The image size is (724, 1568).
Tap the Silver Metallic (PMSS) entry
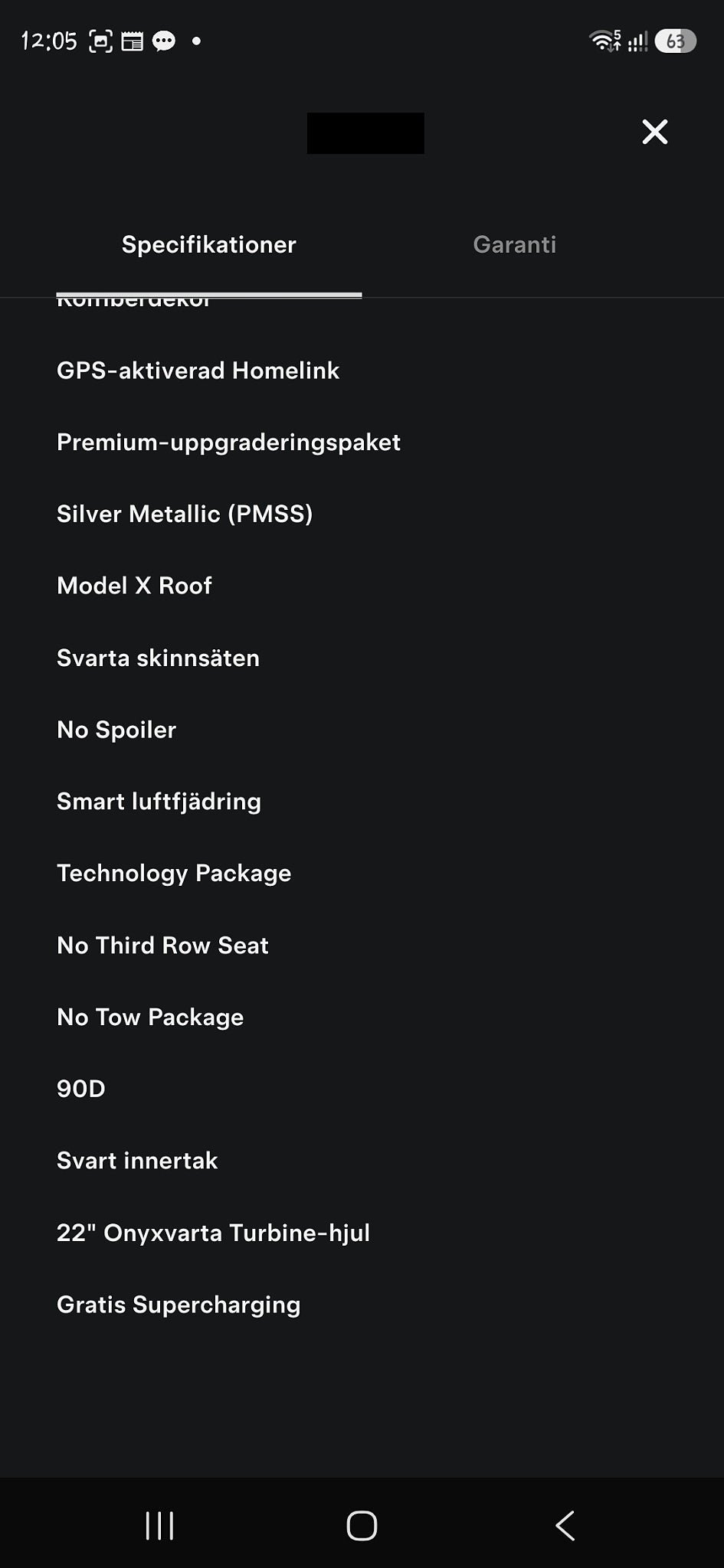185,514
